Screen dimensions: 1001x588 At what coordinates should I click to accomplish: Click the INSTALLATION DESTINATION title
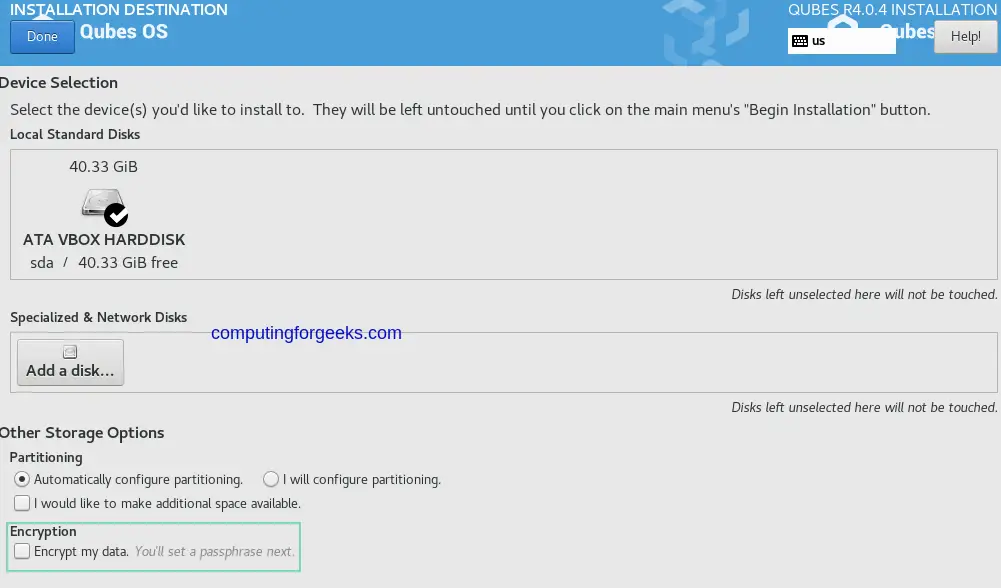click(119, 10)
